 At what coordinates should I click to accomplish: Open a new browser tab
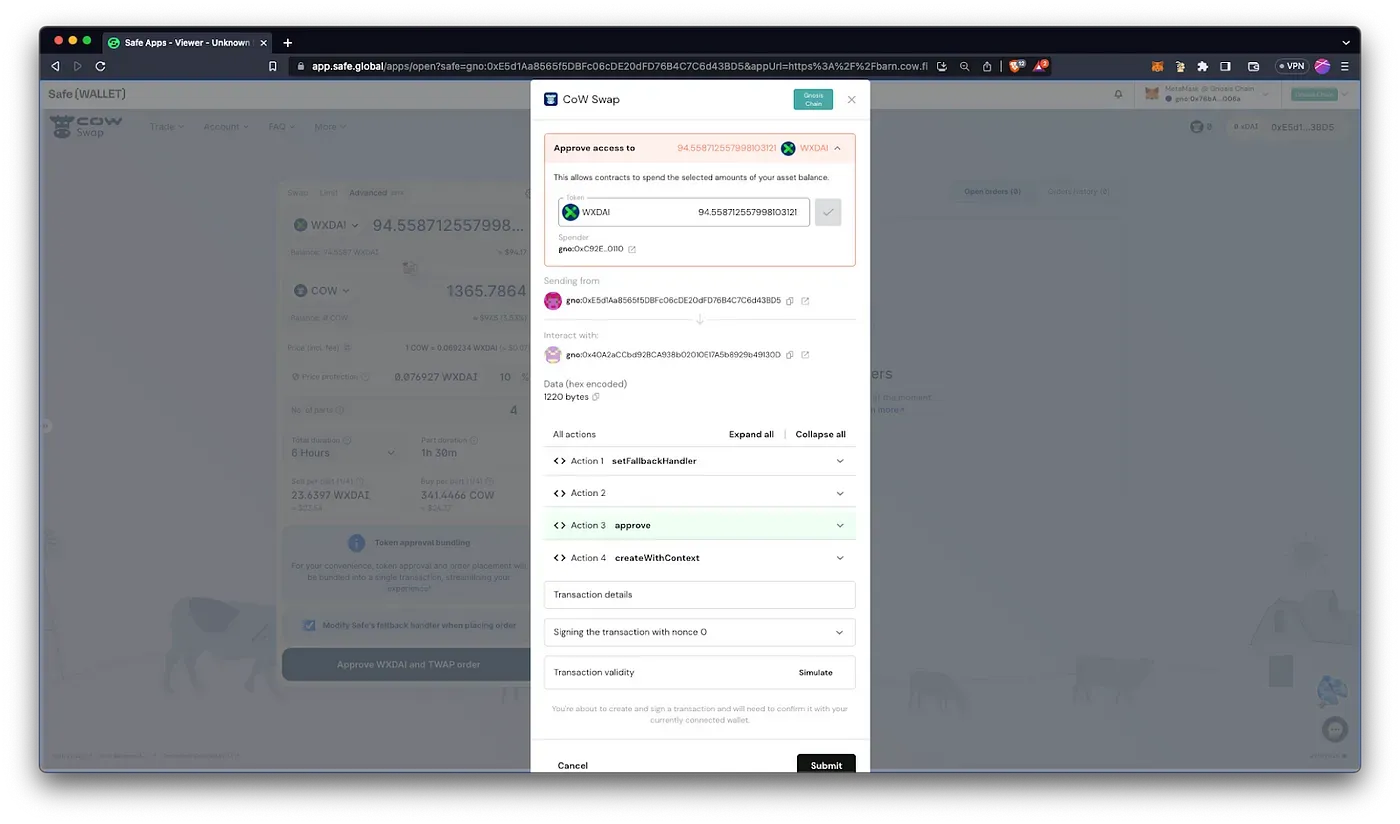287,42
